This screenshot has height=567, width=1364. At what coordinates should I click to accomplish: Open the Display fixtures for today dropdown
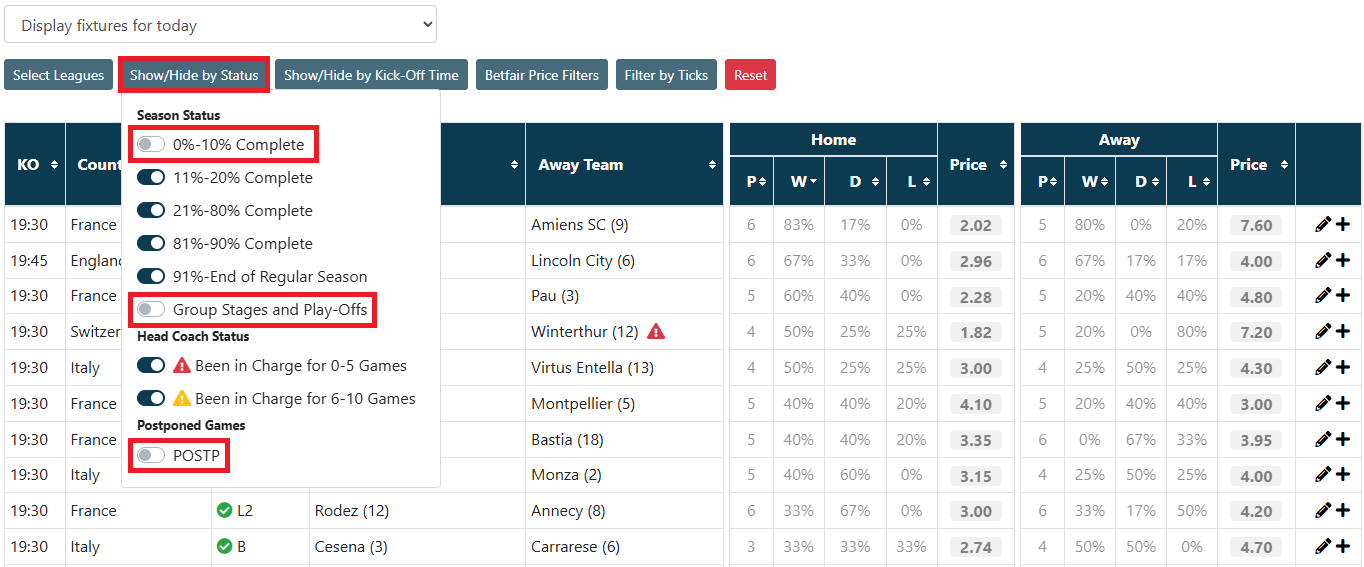click(220, 25)
